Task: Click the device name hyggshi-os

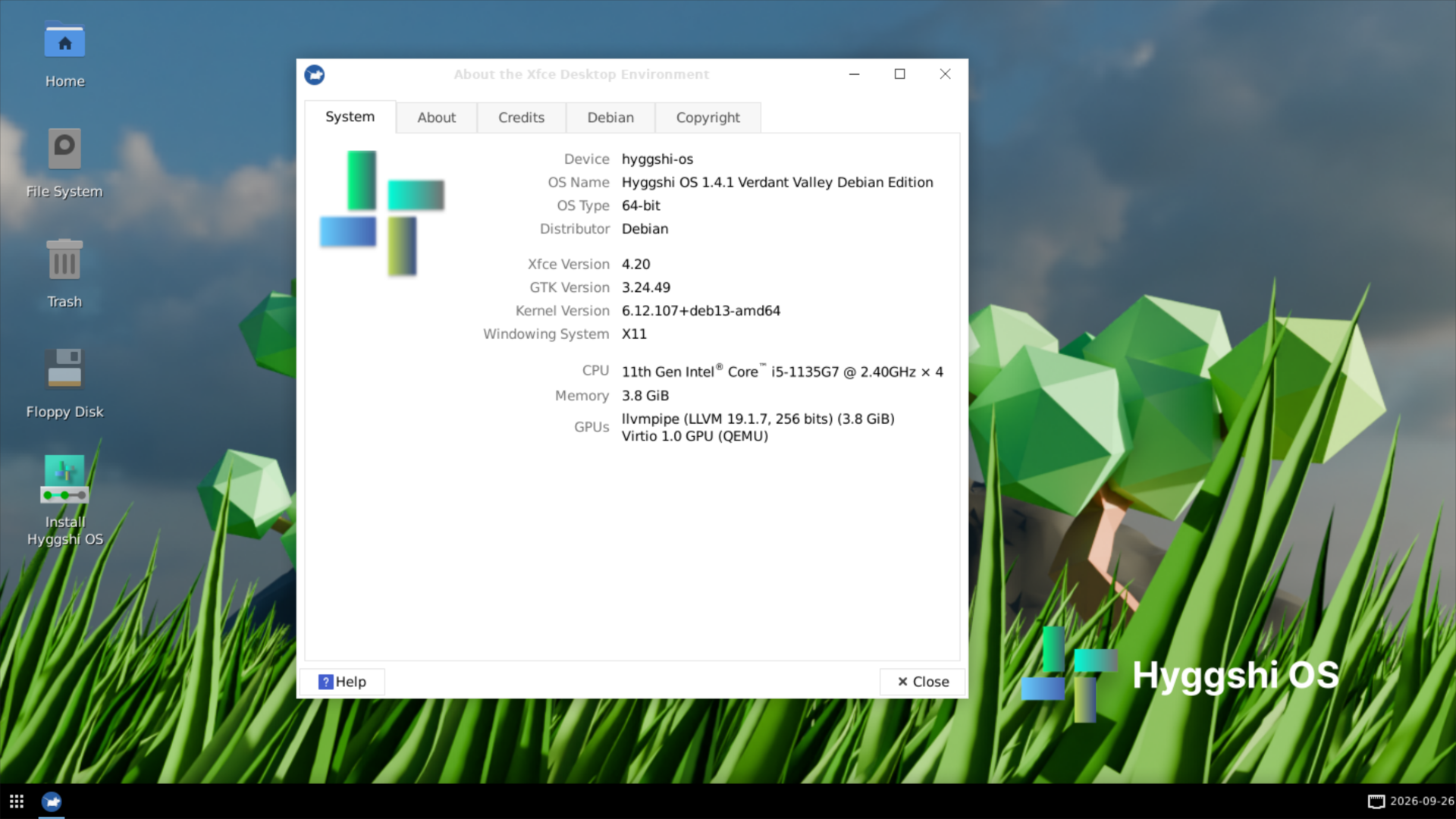Action: point(657,159)
